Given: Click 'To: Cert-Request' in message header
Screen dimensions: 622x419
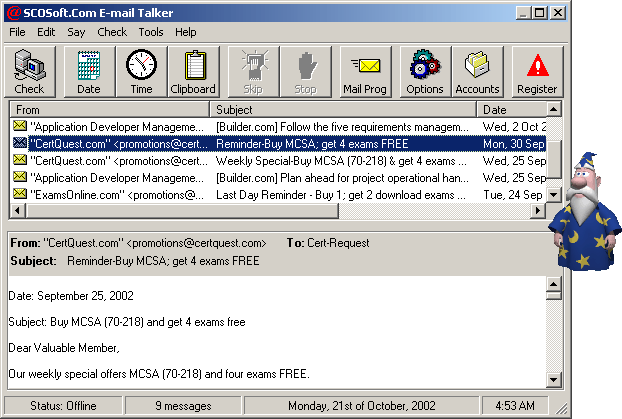Looking at the screenshot, I should pos(328,243).
